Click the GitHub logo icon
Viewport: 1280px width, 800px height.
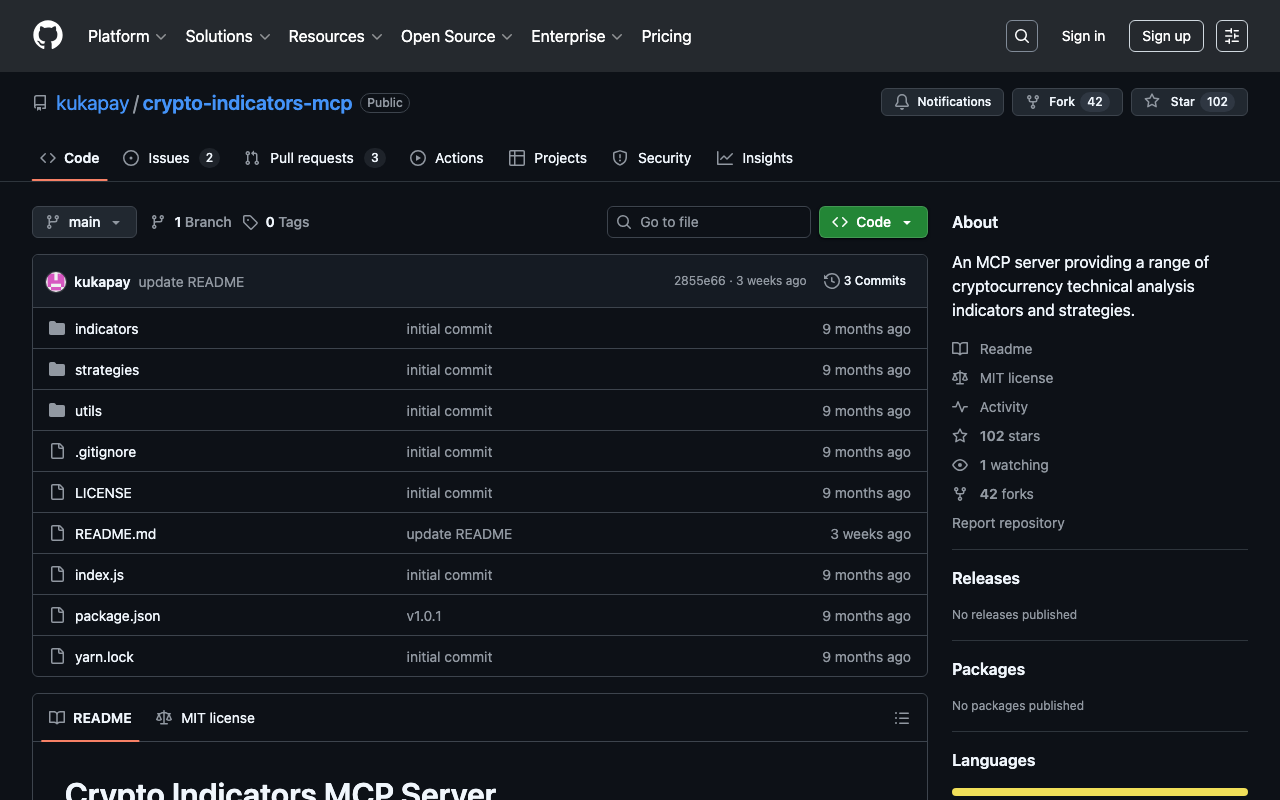point(48,36)
